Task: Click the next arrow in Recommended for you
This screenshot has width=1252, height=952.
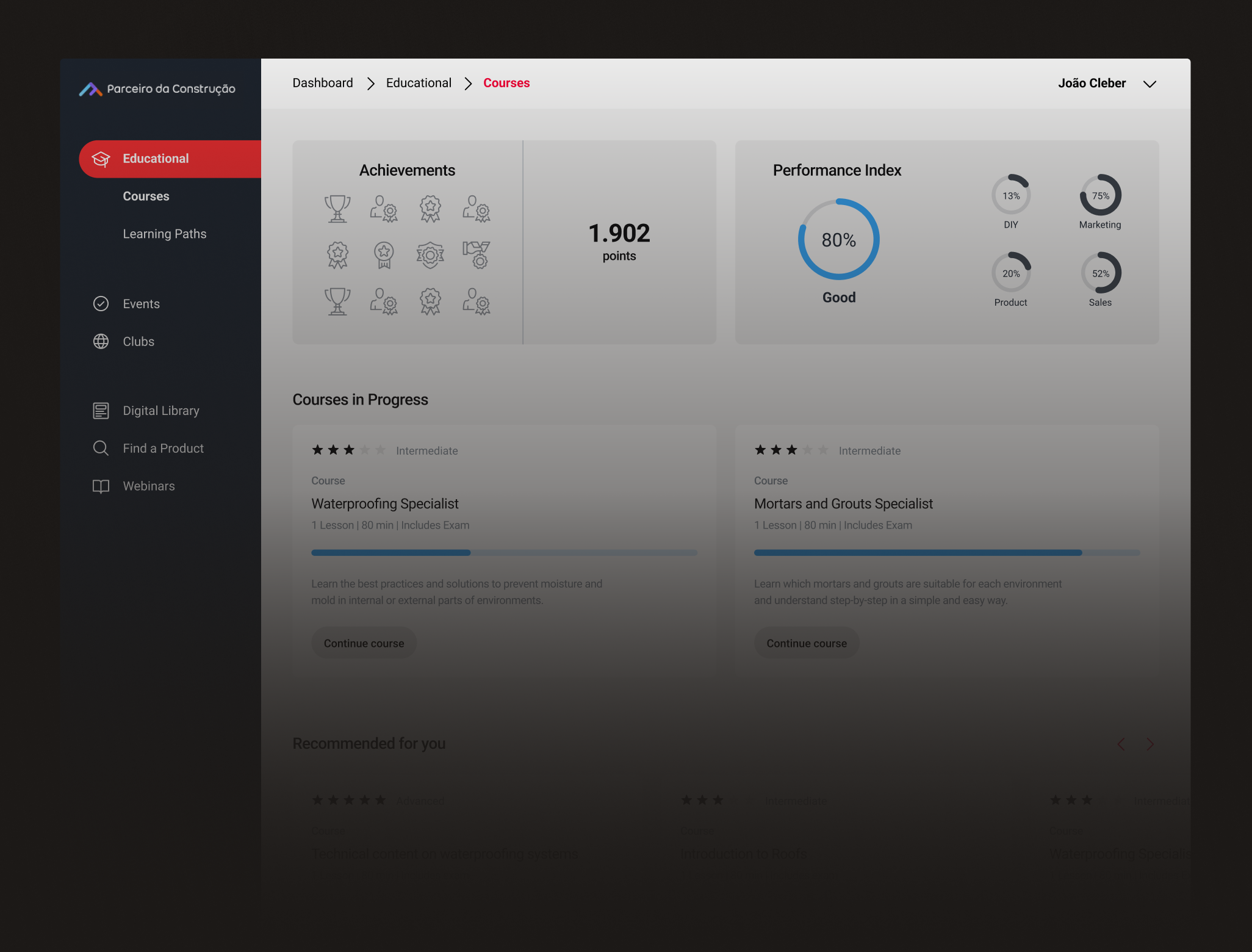Action: pos(1151,744)
